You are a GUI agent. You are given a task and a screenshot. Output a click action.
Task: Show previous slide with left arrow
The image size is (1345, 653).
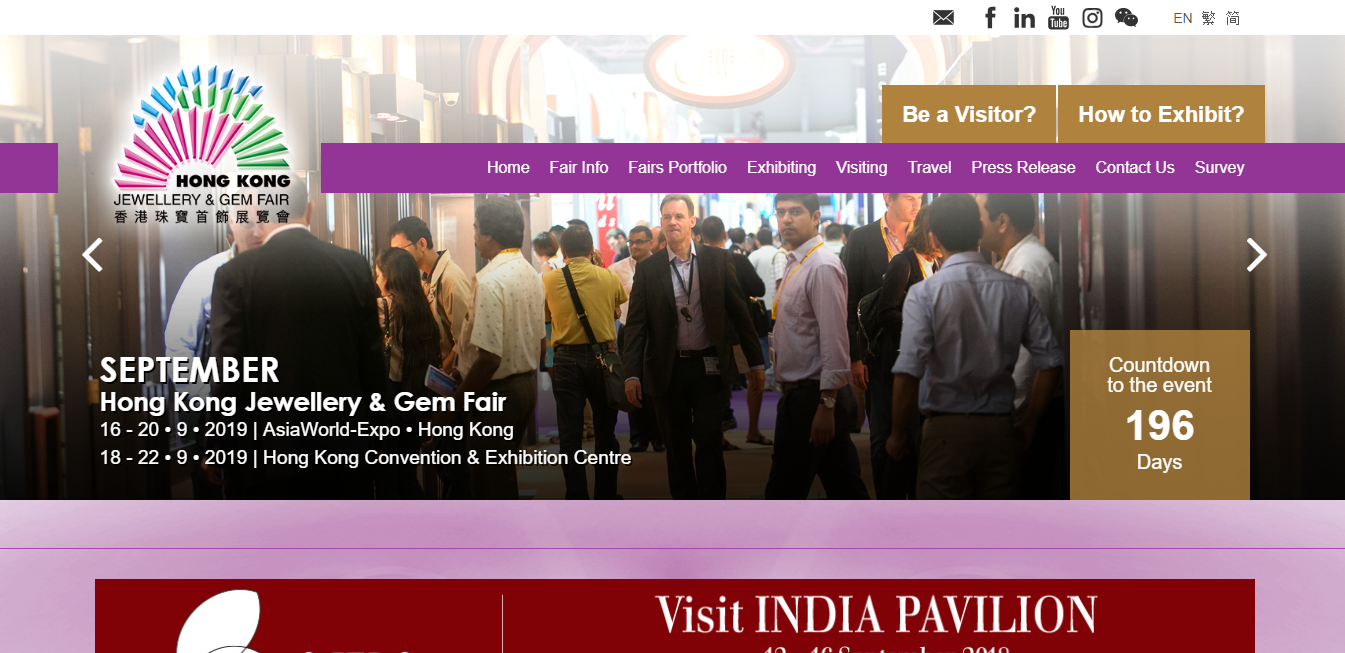[x=92, y=255]
